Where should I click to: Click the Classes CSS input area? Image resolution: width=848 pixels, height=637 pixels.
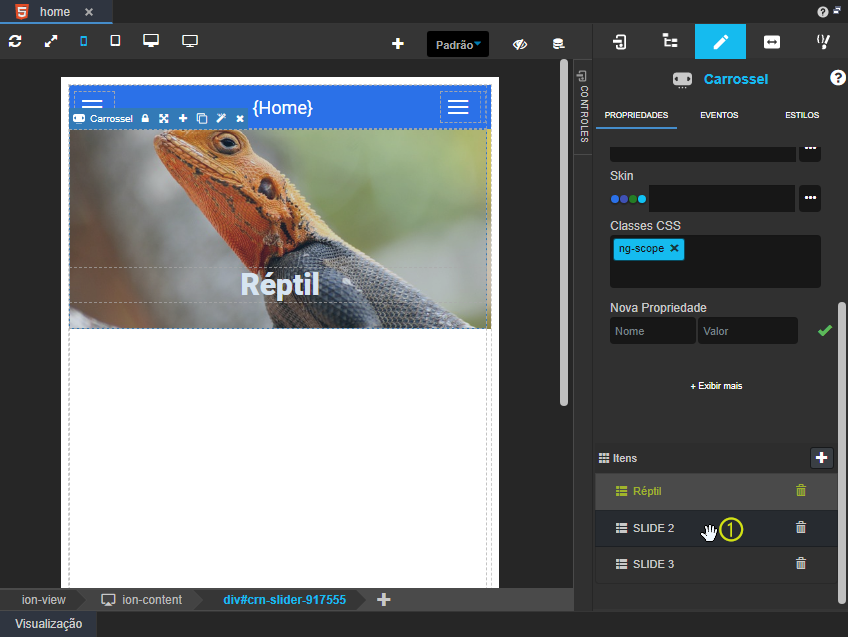[715, 261]
